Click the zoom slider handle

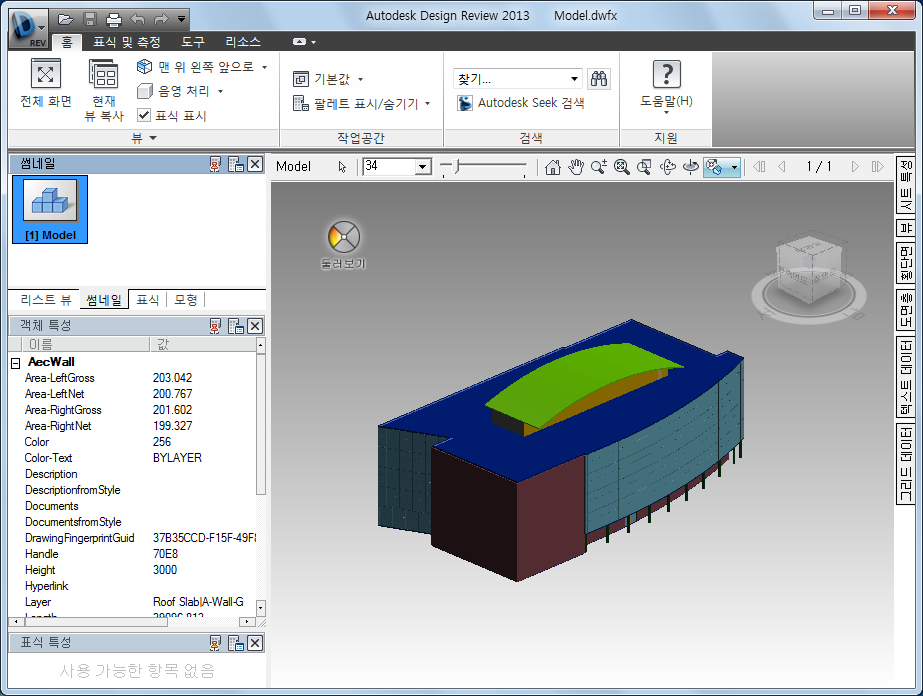coord(457,167)
